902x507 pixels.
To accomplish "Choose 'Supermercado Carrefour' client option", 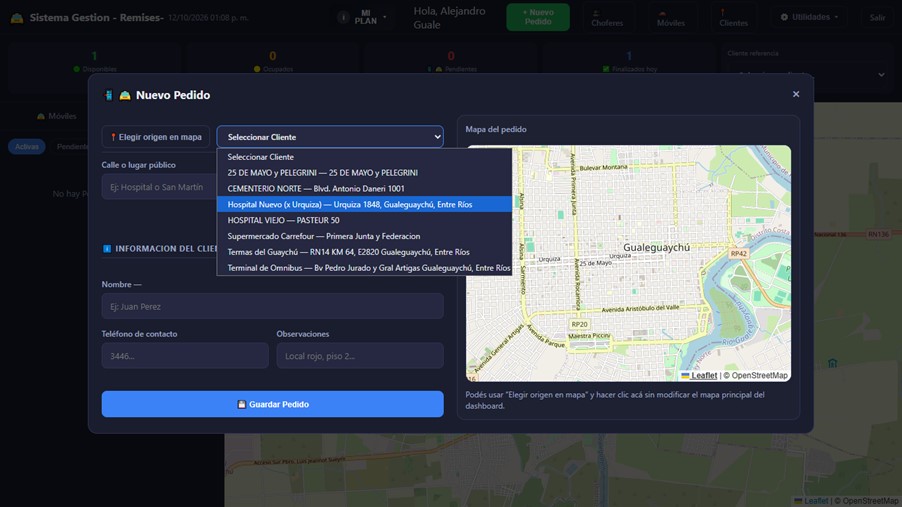I will (x=364, y=237).
